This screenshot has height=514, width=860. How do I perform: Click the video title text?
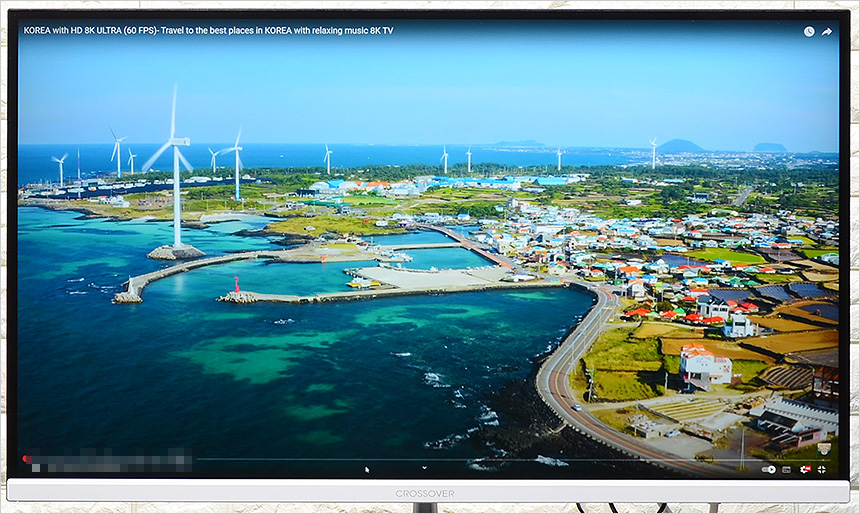point(208,31)
